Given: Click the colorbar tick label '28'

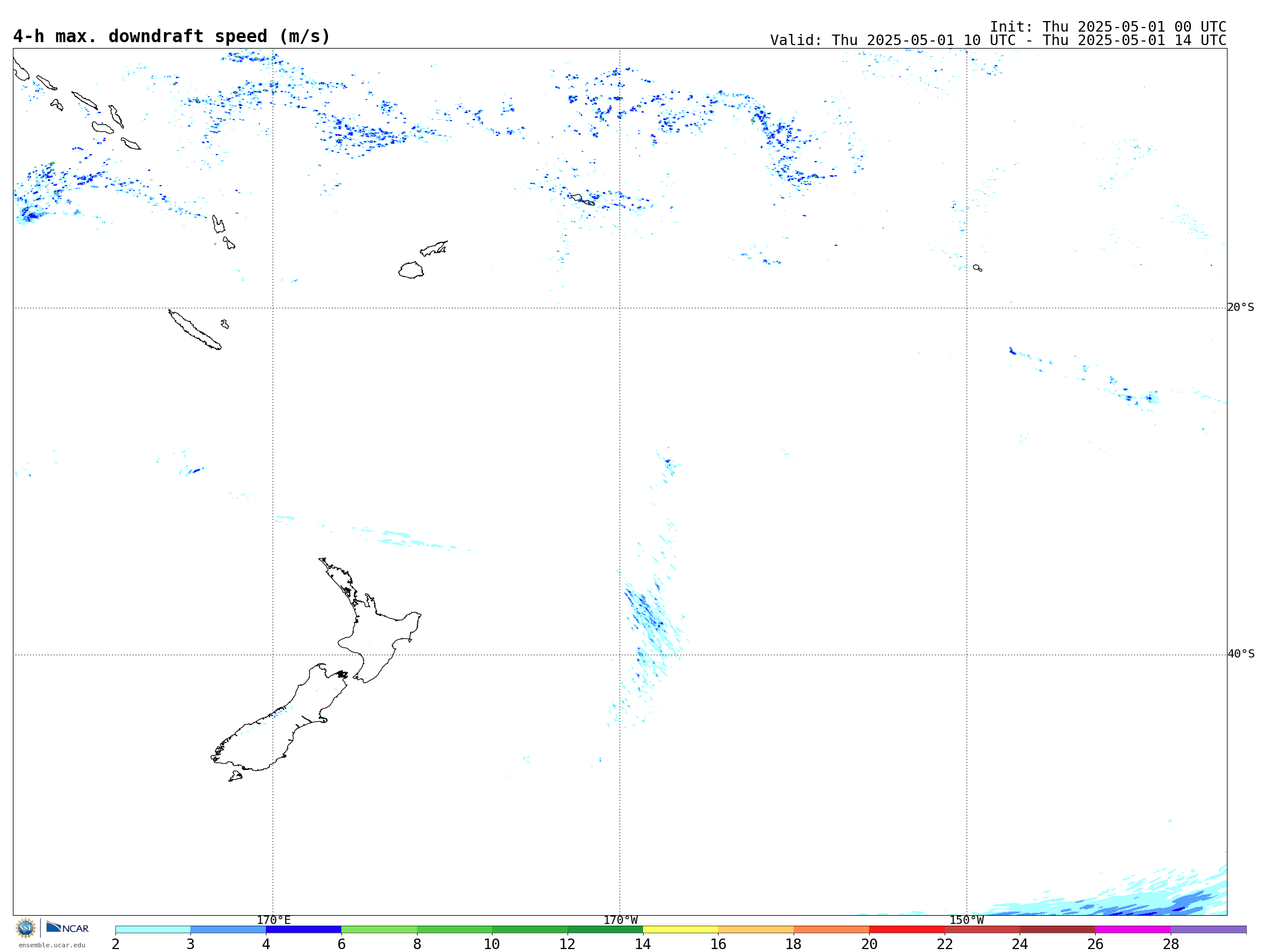Looking at the screenshot, I should (1171, 944).
